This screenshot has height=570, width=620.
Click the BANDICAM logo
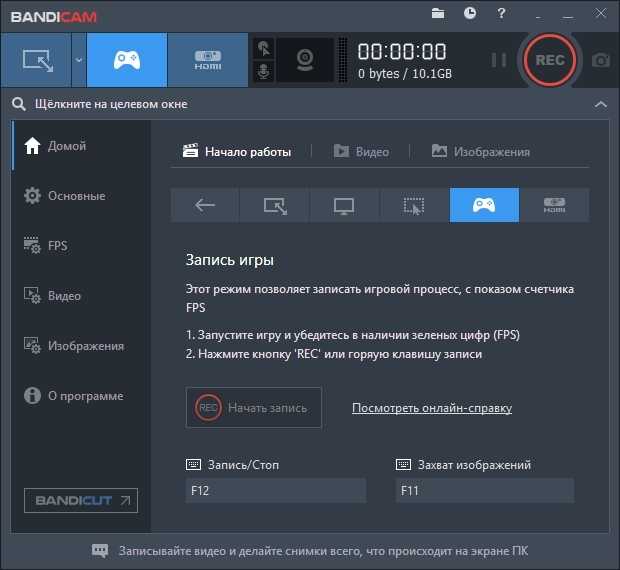(54, 17)
